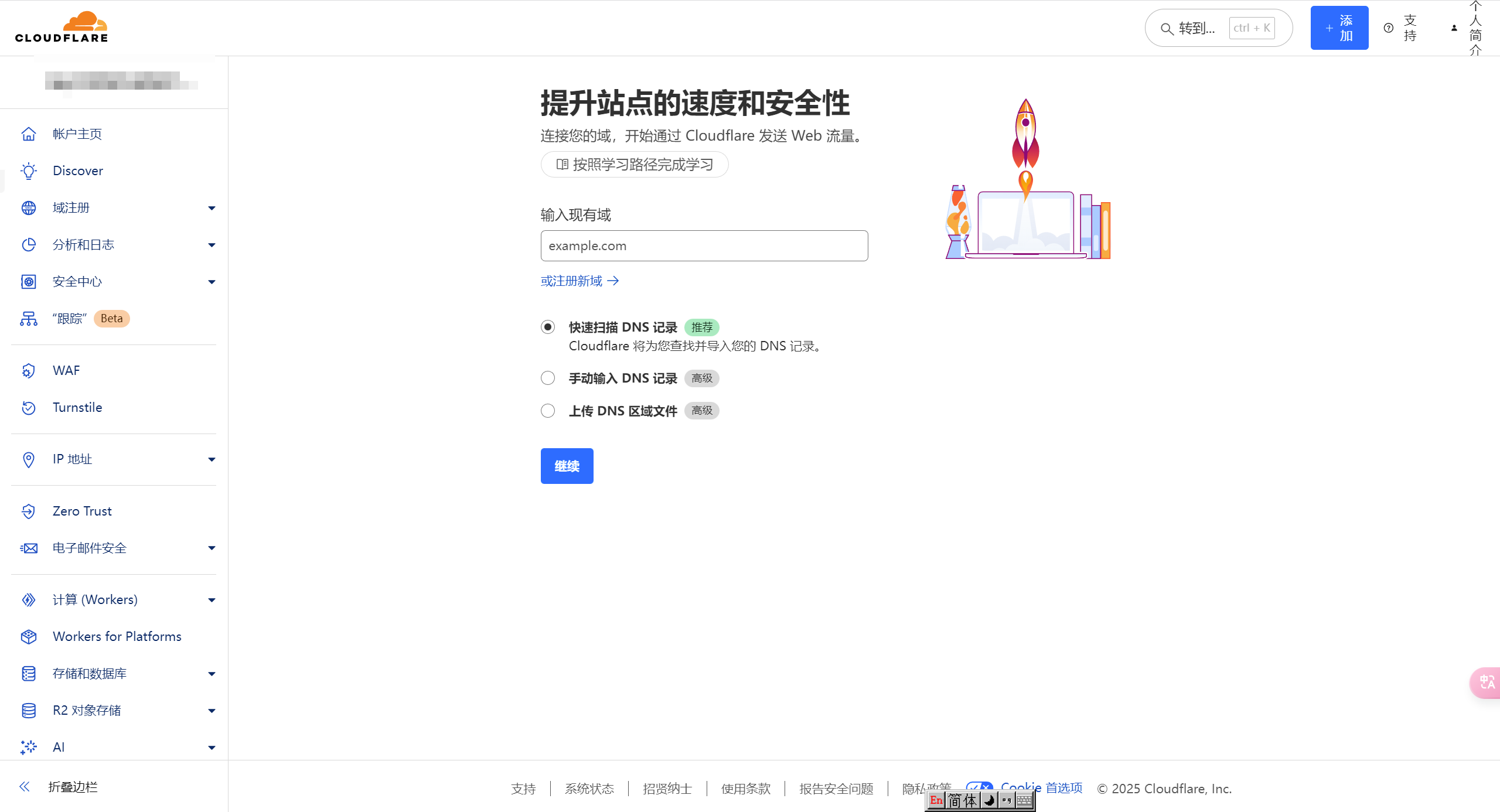Click the translation floating icon
Image resolution: width=1500 pixels, height=812 pixels.
tap(1487, 683)
